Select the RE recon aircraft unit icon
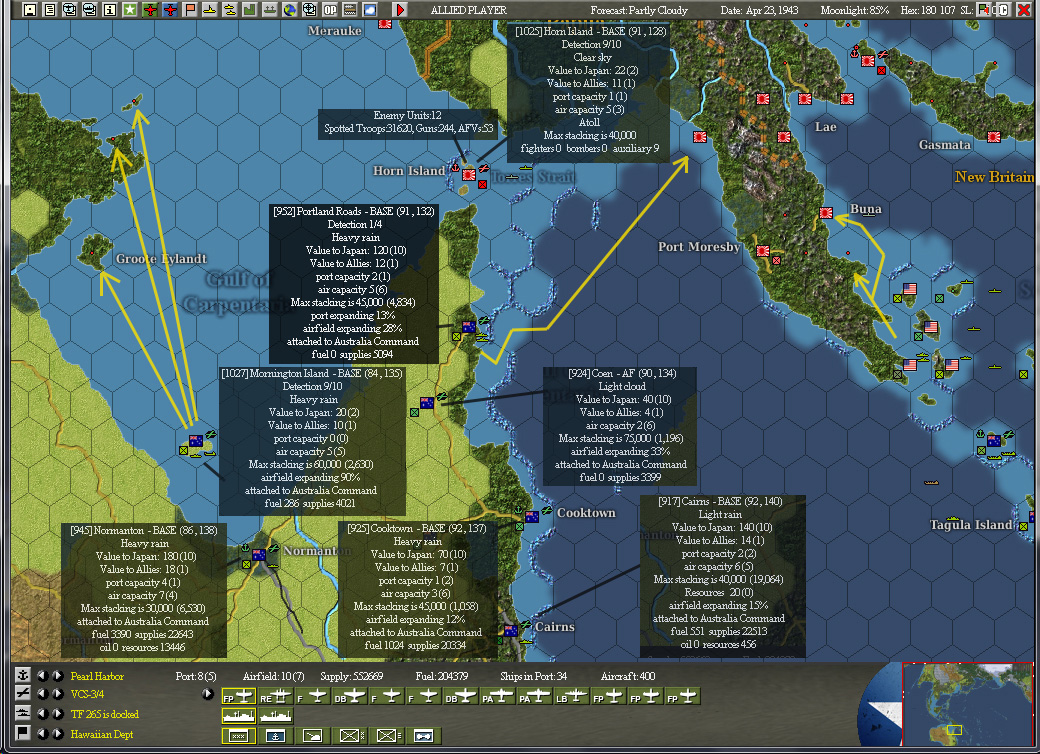 pyautogui.click(x=275, y=696)
